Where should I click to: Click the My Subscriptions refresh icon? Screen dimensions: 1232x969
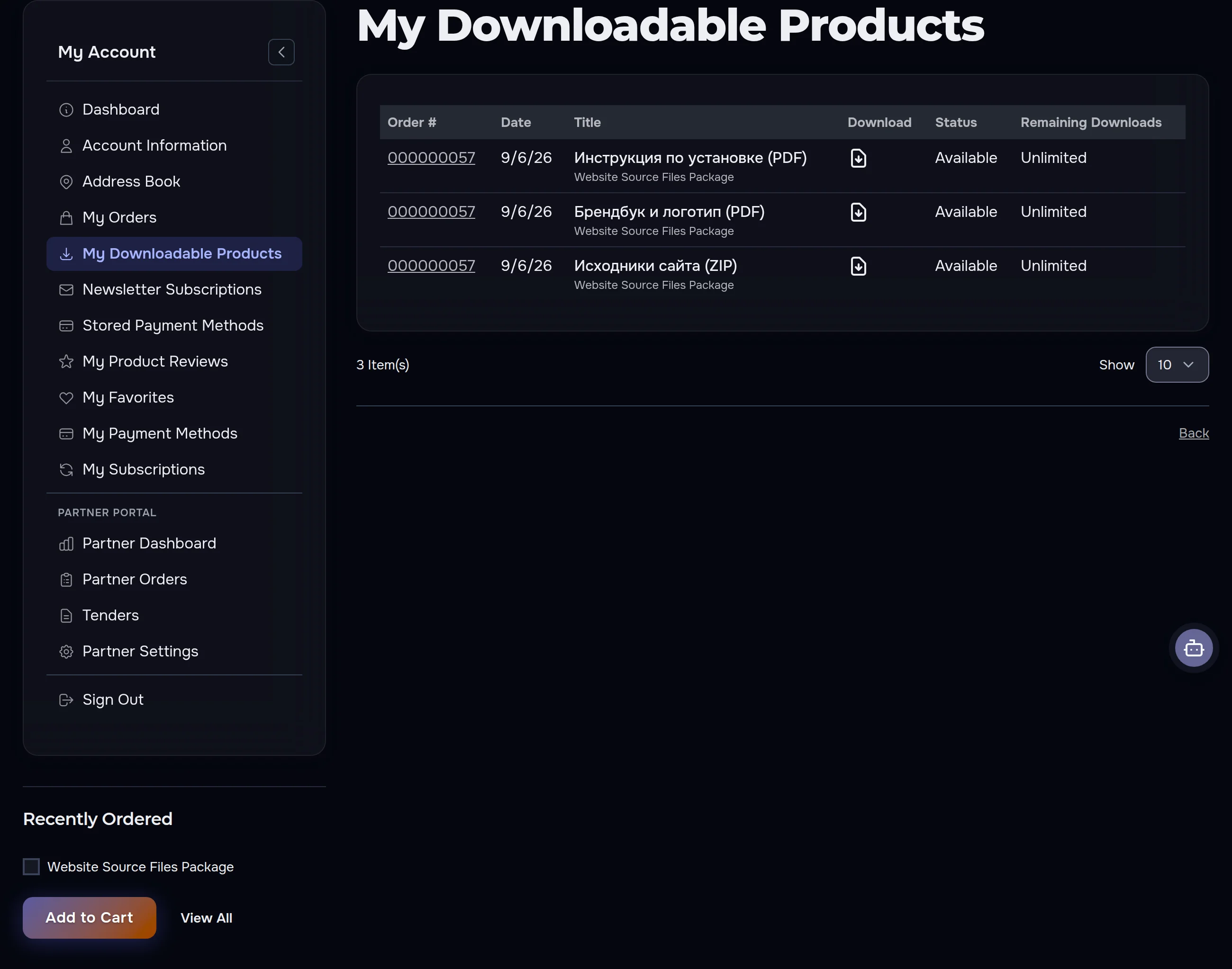(66, 470)
